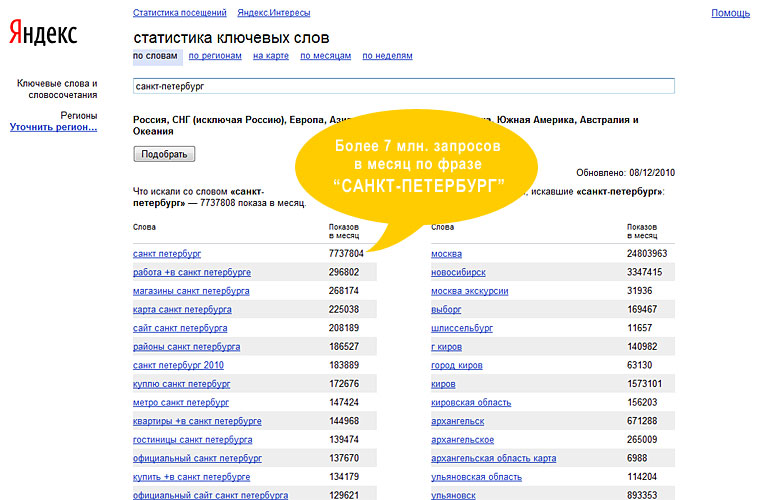Open the ульяновск keyword link
This screenshot has height=500, width=763.
[x=453, y=495]
